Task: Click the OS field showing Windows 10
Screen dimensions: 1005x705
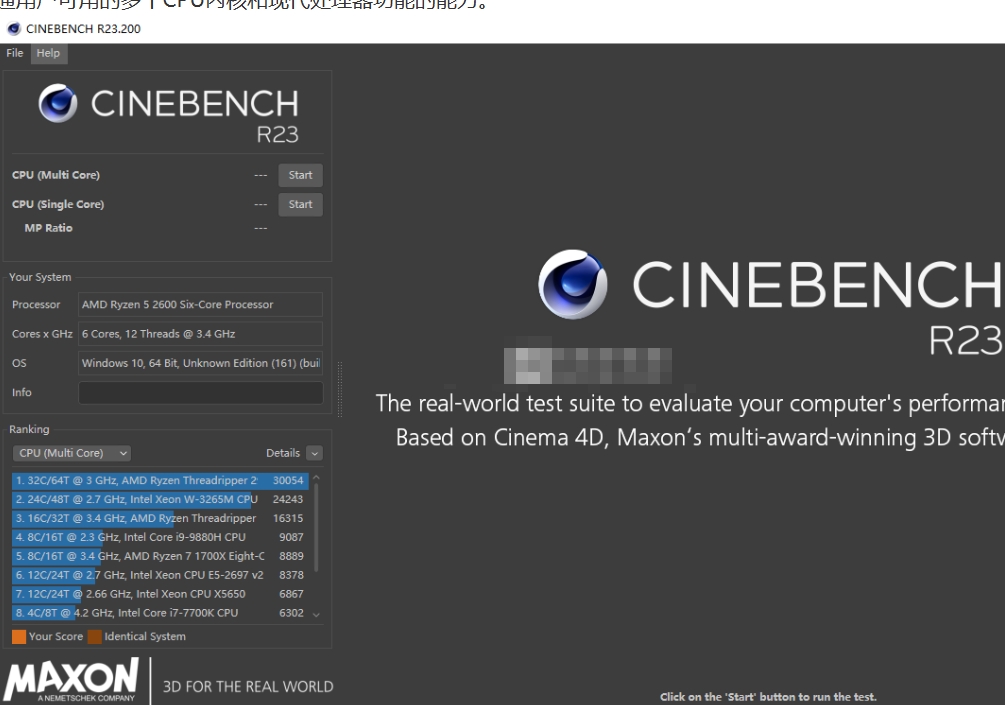Action: pyautogui.click(x=200, y=363)
